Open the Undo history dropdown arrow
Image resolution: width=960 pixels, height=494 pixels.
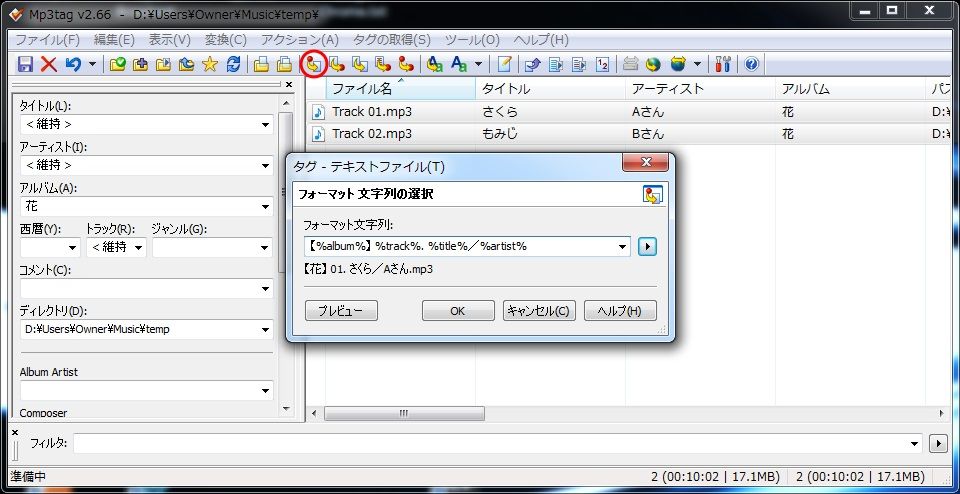pos(92,64)
